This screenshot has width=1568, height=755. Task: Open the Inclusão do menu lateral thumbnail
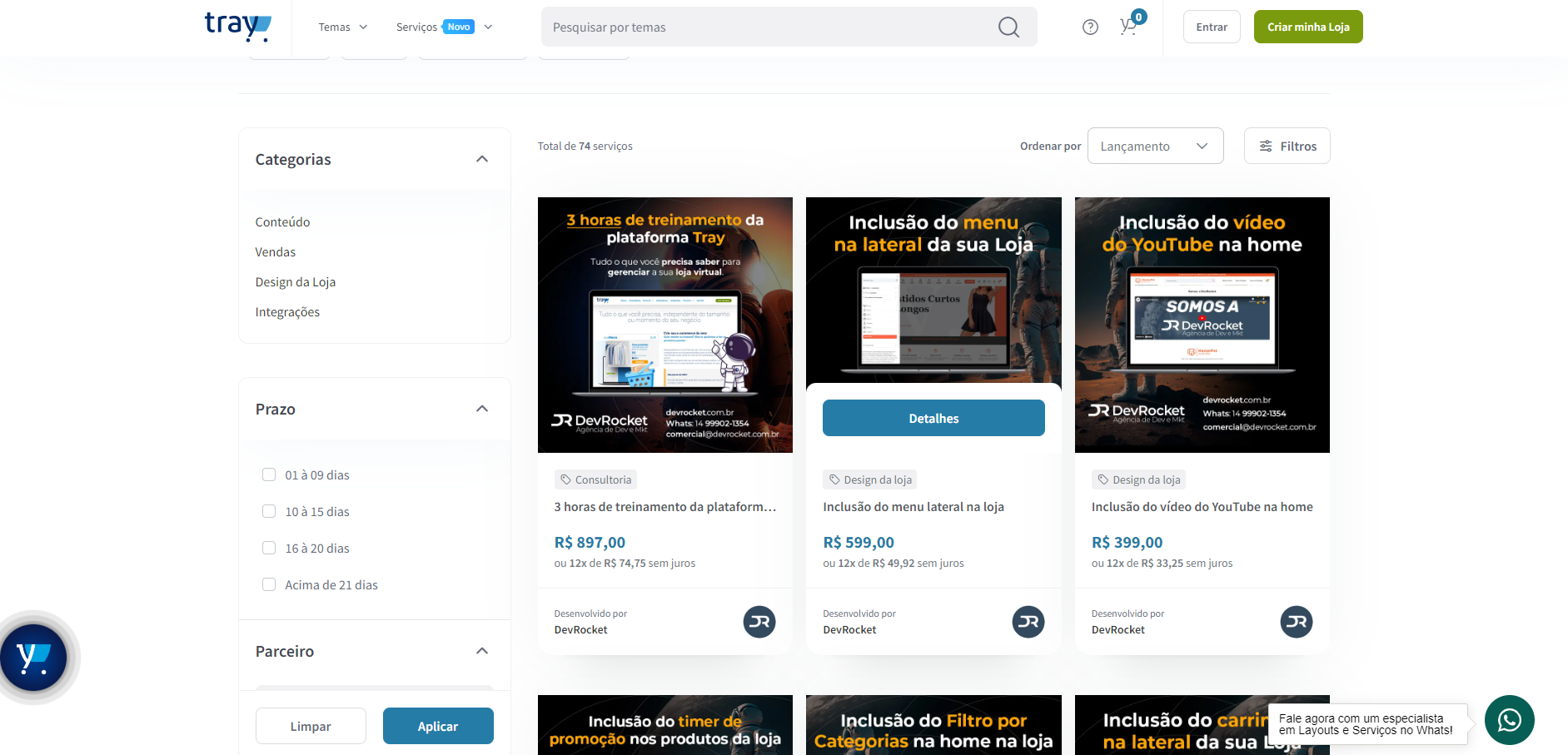933,291
